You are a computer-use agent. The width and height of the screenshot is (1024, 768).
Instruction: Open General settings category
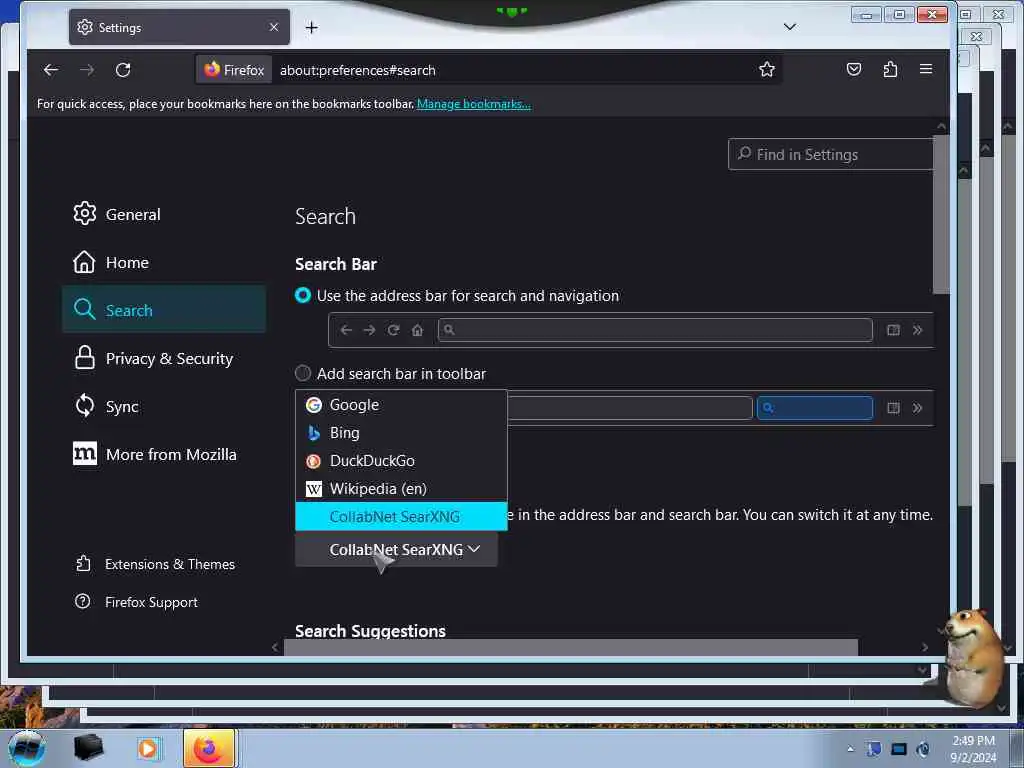(164, 214)
